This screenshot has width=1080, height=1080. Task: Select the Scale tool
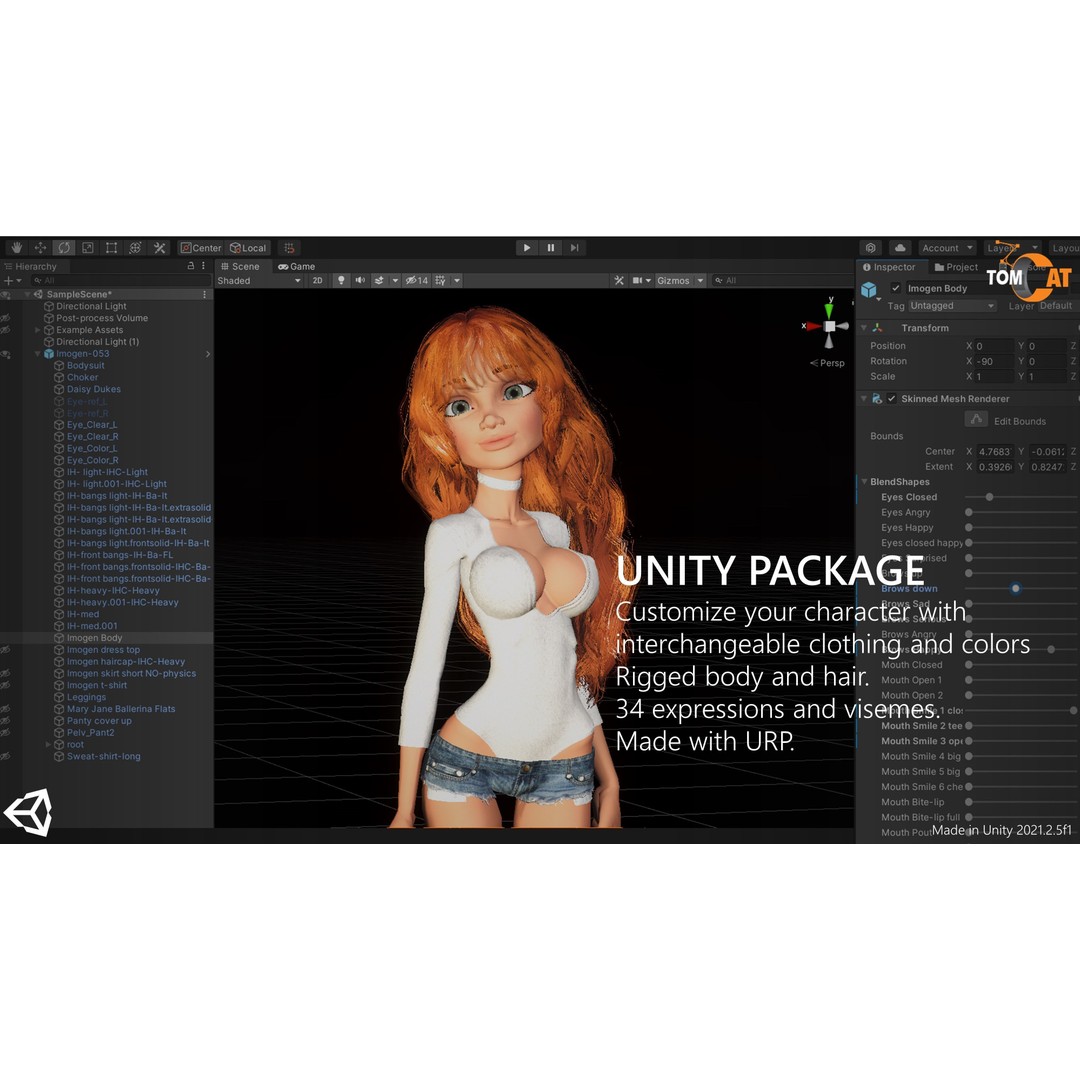pos(87,248)
